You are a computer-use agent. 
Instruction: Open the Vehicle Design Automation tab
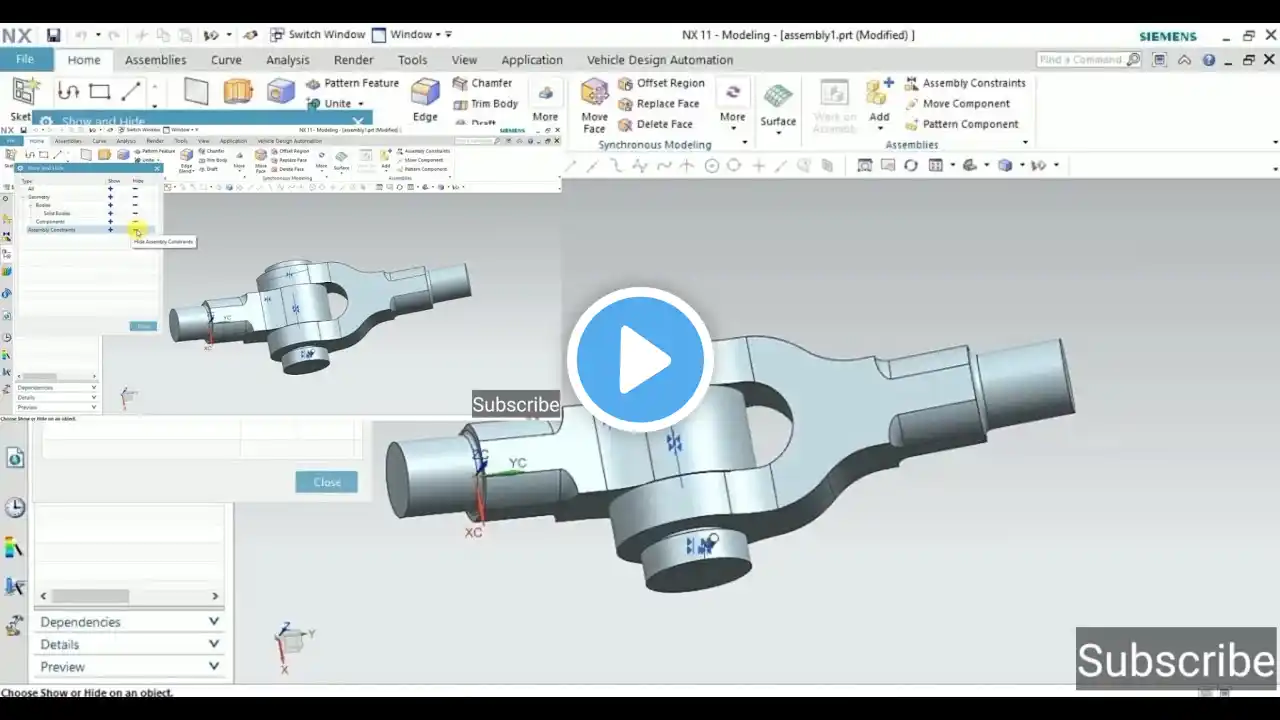click(660, 60)
